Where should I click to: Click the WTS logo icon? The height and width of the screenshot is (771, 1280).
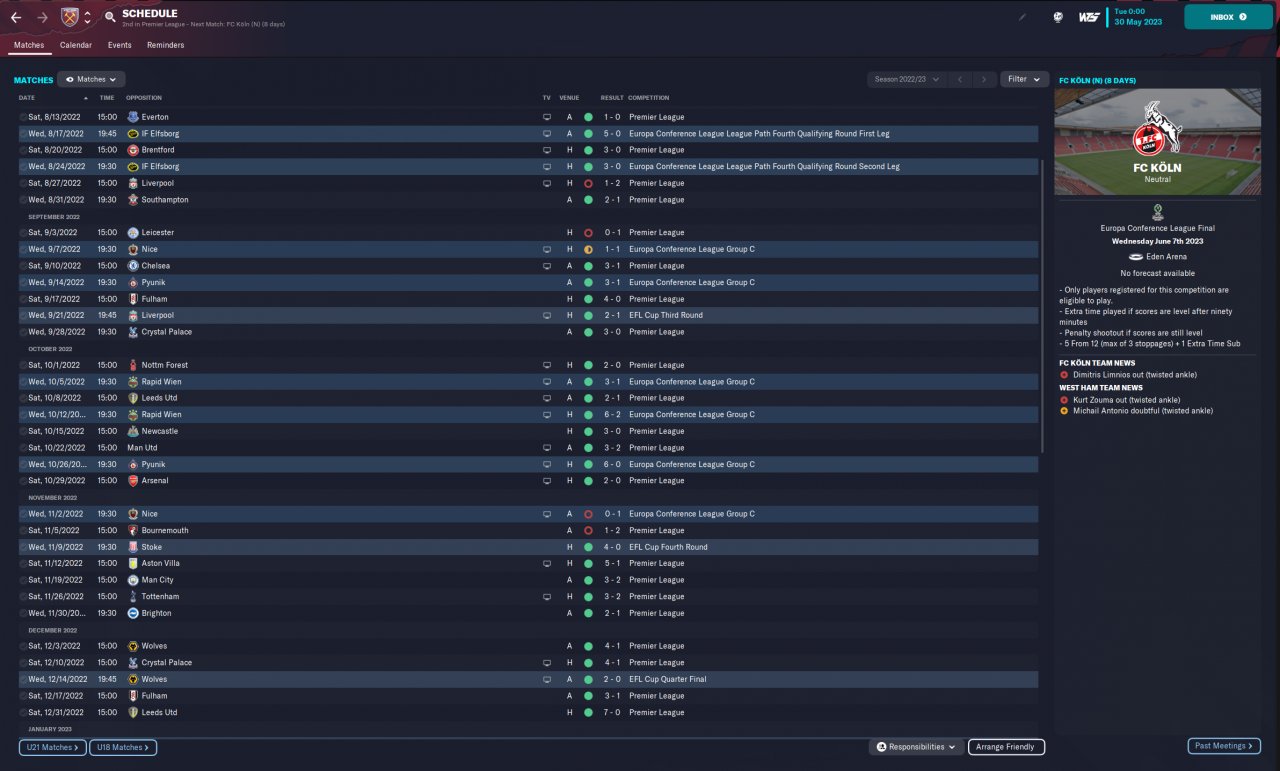[1089, 17]
